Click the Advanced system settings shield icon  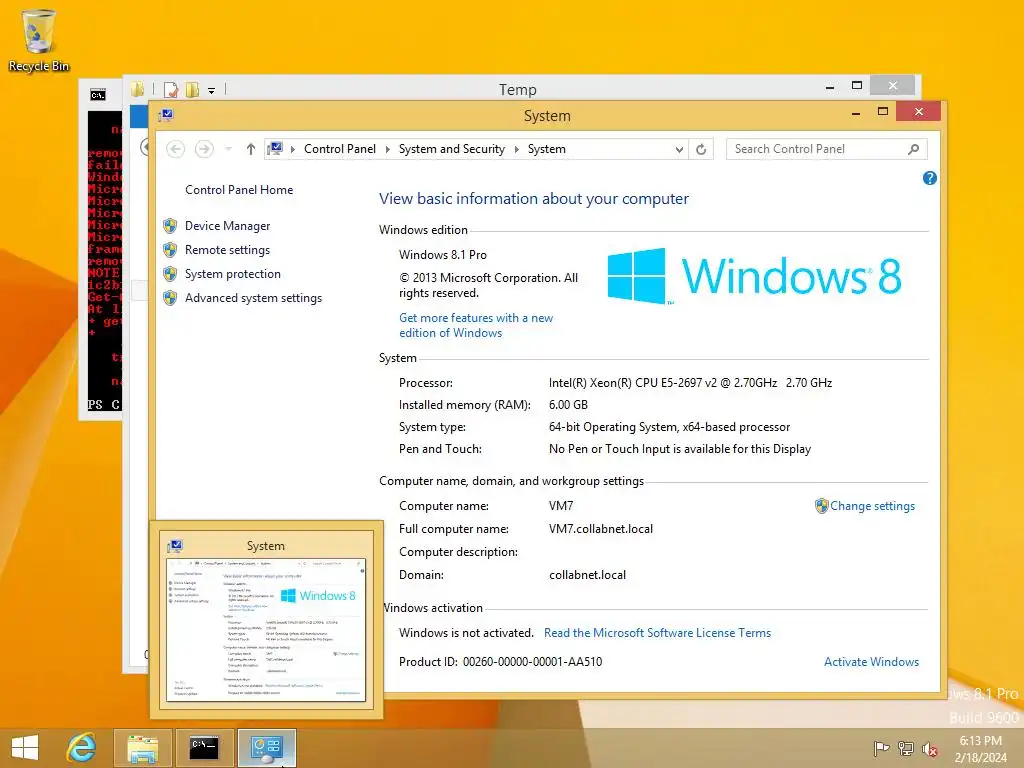point(170,298)
